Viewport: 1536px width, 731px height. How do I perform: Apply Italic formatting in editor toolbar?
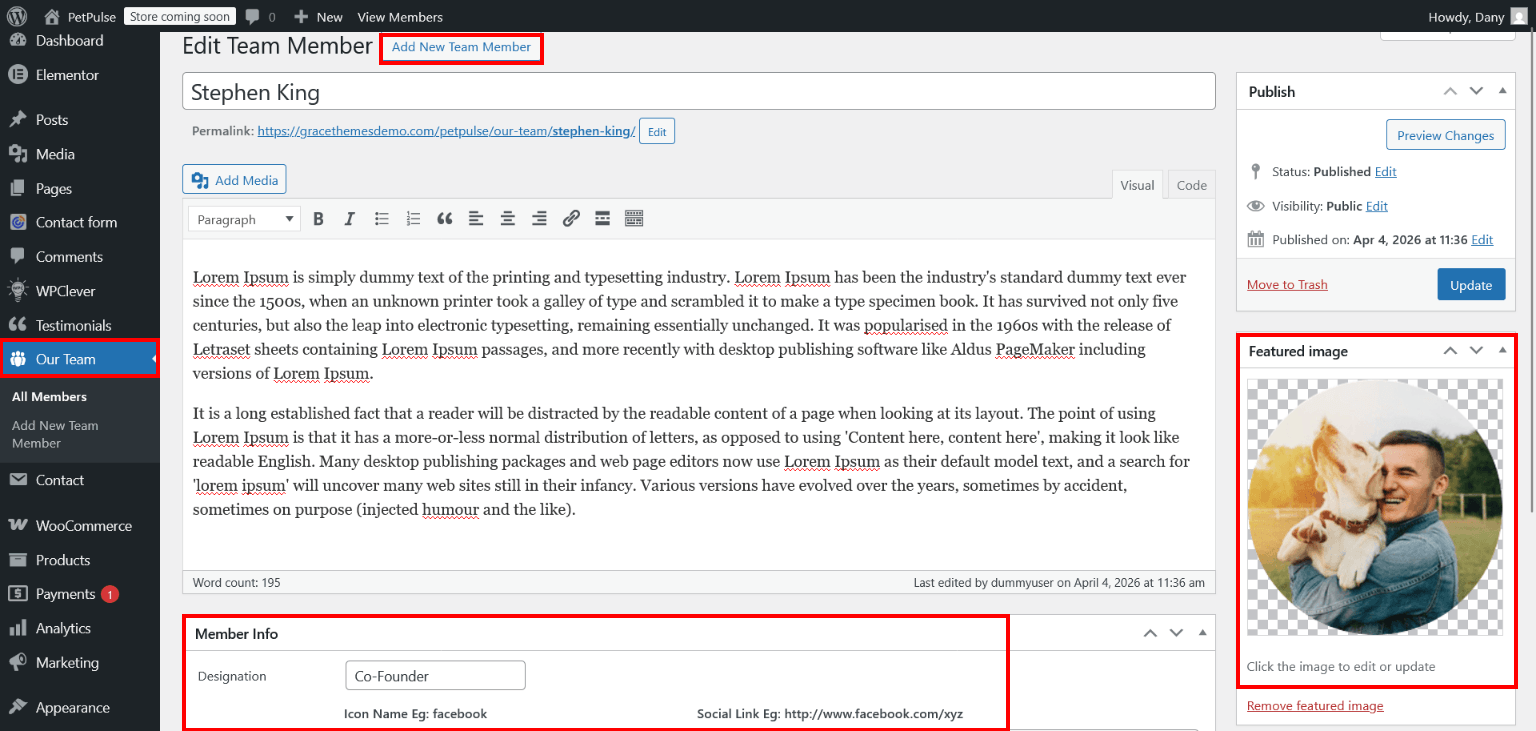[x=349, y=219]
